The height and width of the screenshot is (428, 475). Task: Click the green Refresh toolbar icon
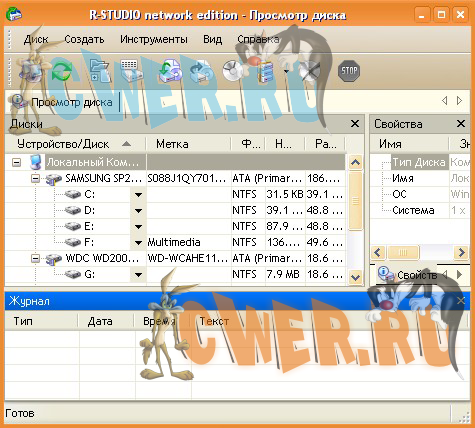pyautogui.click(x=62, y=71)
